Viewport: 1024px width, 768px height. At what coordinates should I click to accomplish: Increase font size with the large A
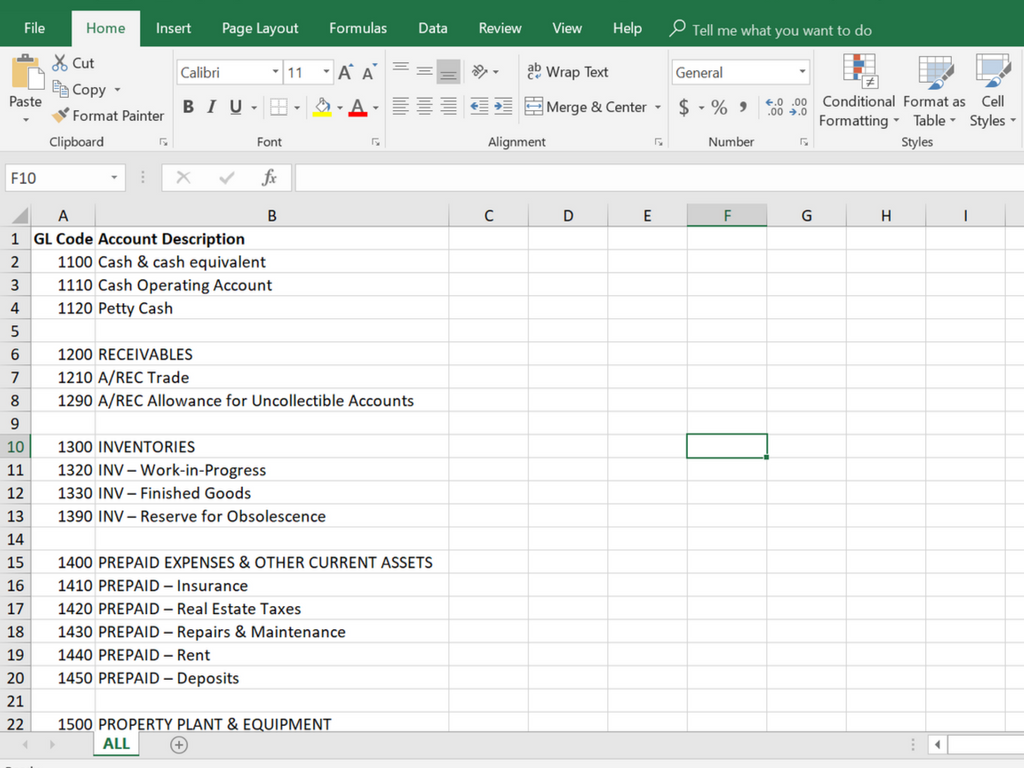click(345, 72)
